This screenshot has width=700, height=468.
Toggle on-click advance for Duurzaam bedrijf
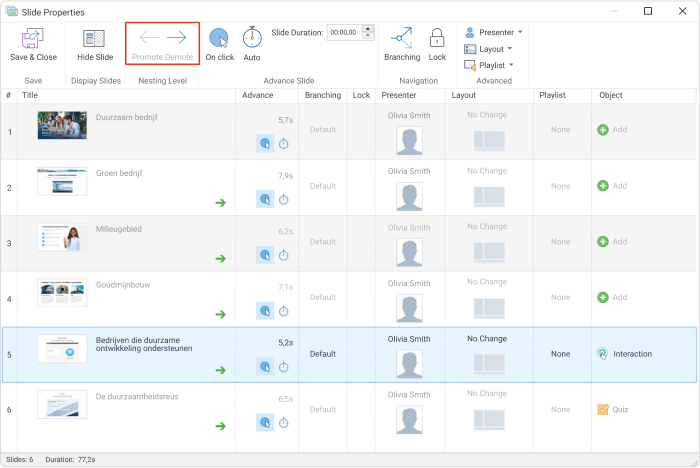pos(265,143)
